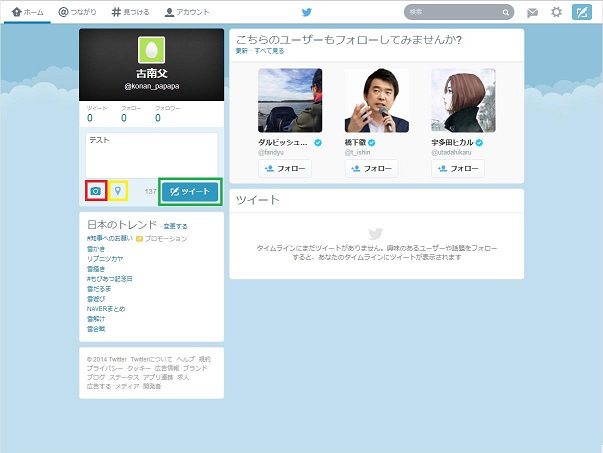Click the location pin icon
This screenshot has height=453, width=603.
pyautogui.click(x=118, y=191)
